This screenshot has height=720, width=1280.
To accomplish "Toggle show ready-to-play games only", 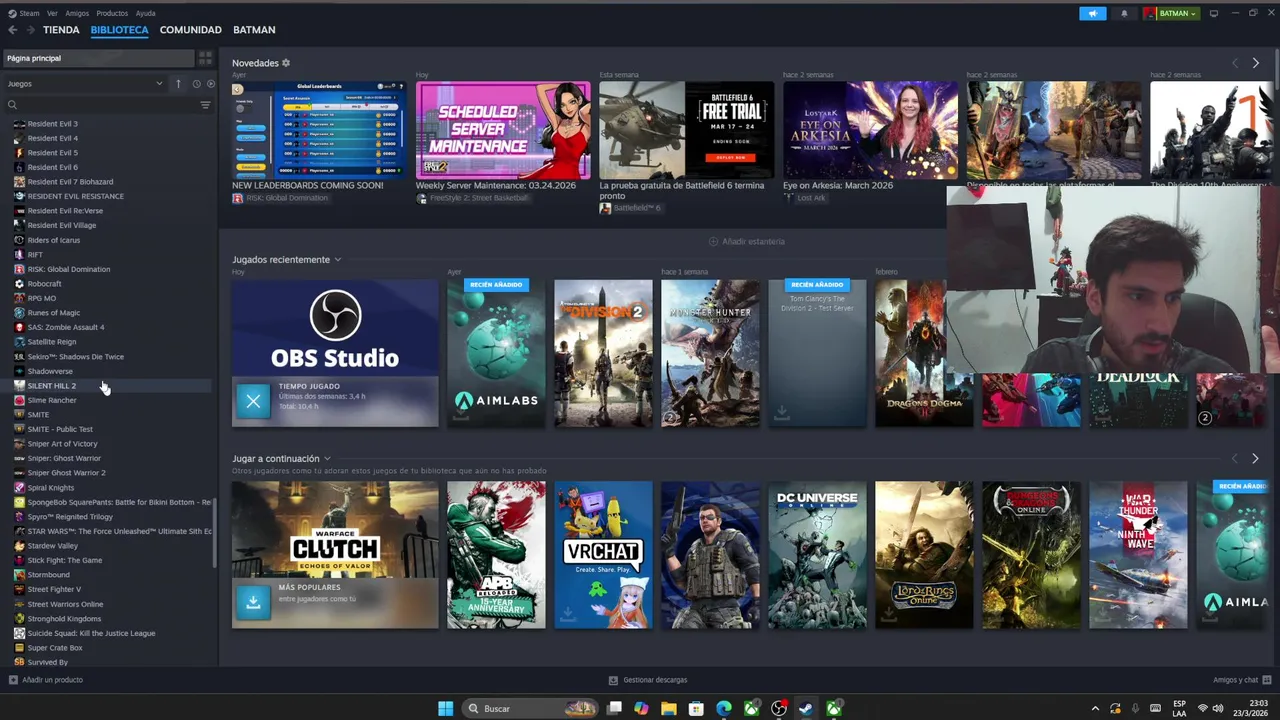I will (x=210, y=84).
